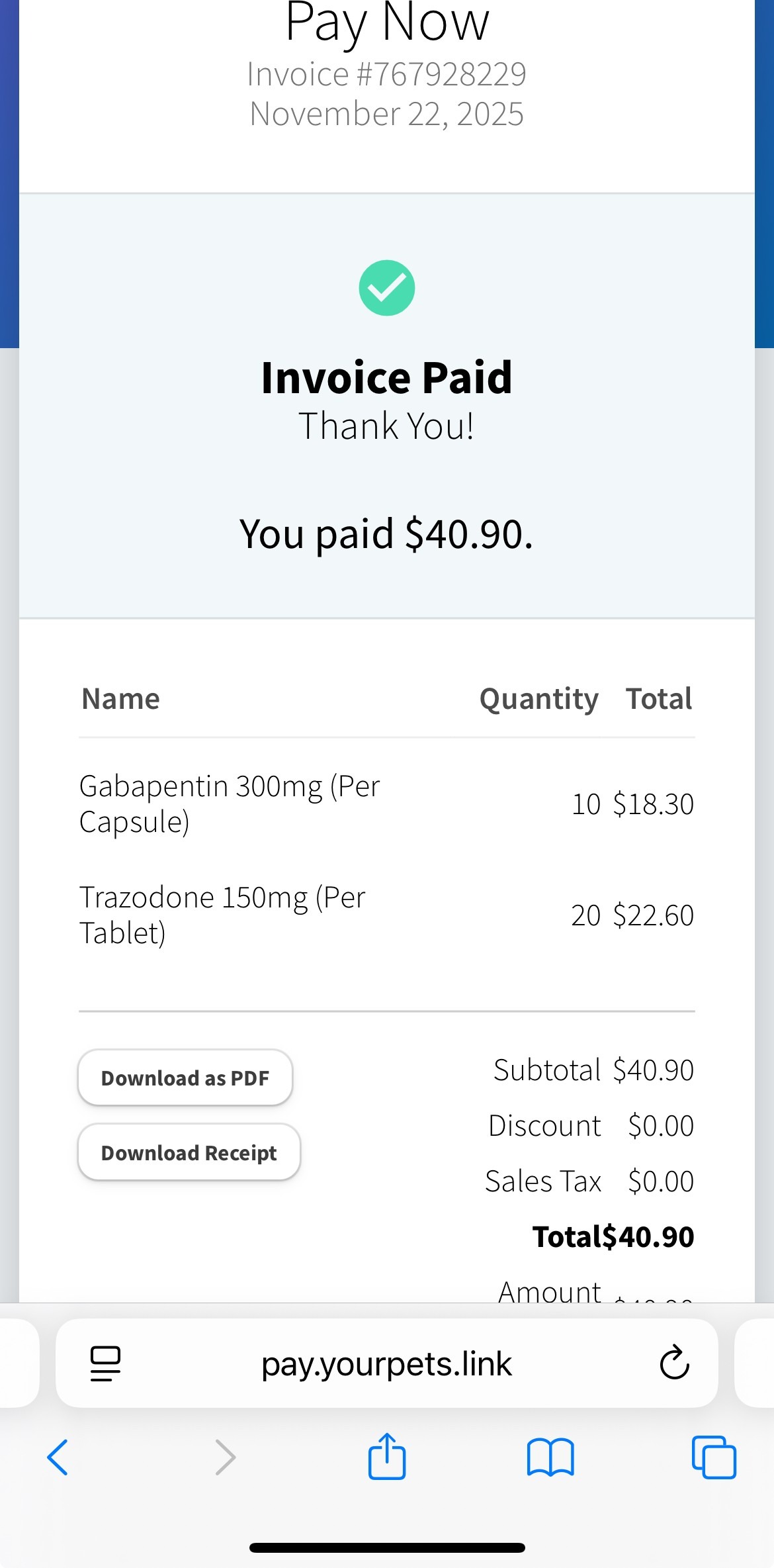Tap the bold Total $40.90 line
Viewport: 774px width, 1568px height.
click(613, 1236)
